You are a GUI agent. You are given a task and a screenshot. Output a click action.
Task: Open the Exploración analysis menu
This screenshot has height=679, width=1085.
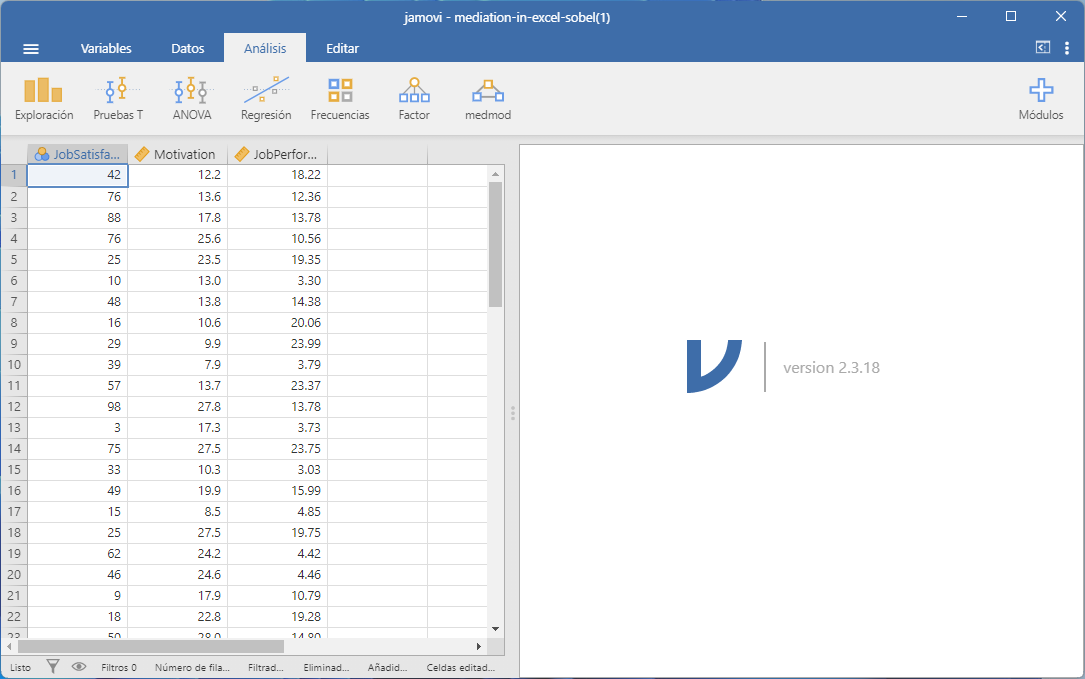(x=44, y=99)
